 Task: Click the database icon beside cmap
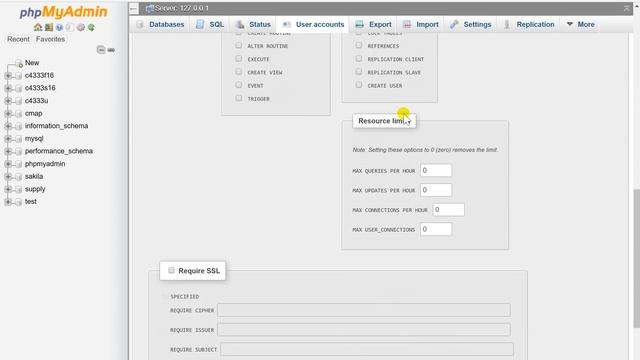[x=18, y=114]
